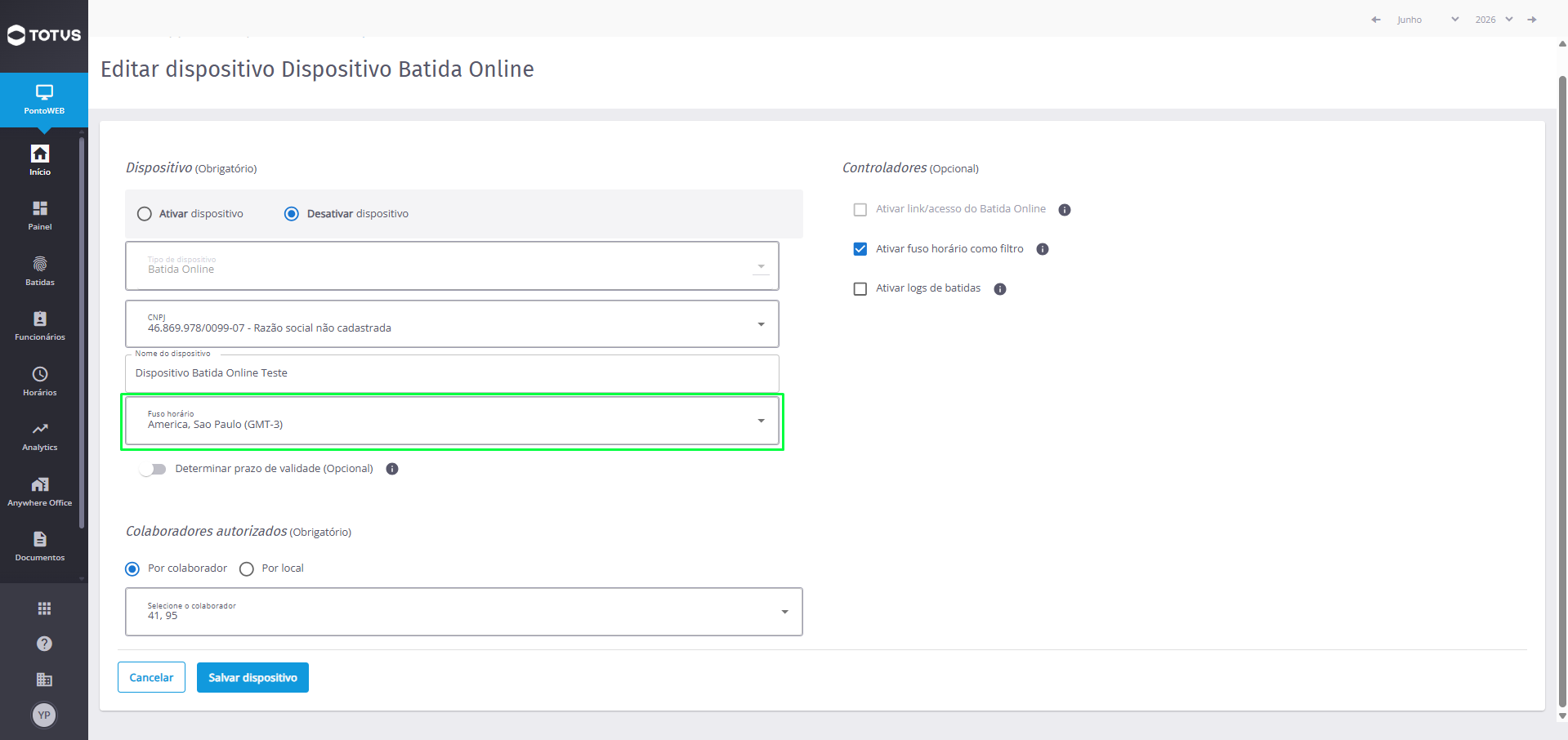Select Ativar dispositivo radio
The width and height of the screenshot is (1568, 740).
pos(145,214)
